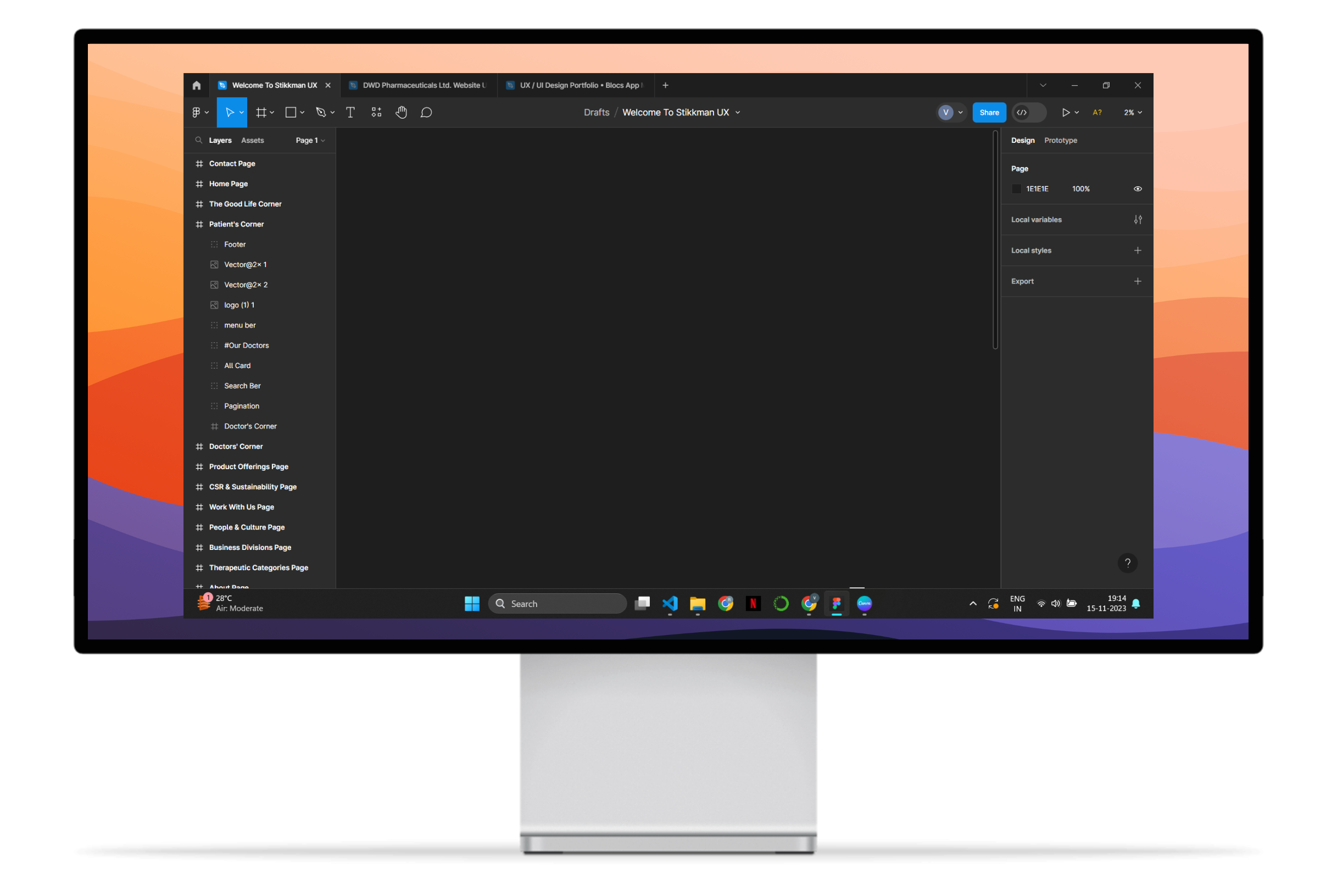Select the Home Page frame layer

[260, 183]
